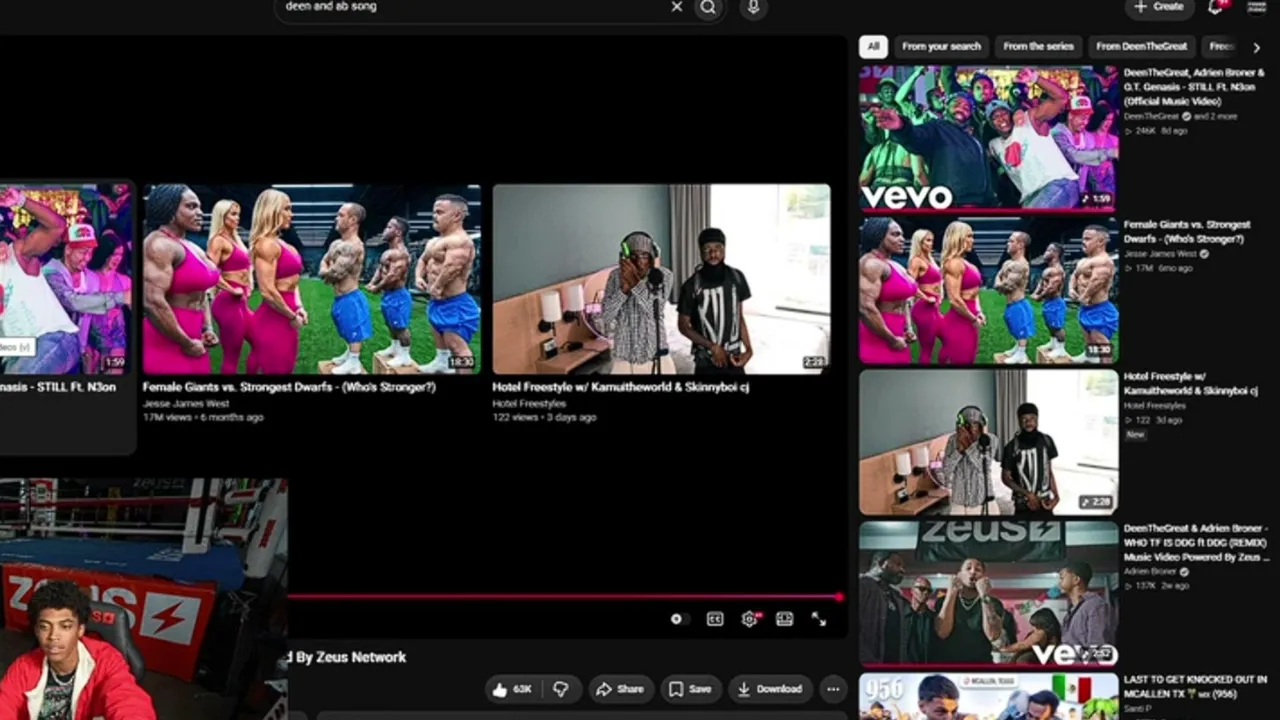Screen dimensions: 1280x720
Task: Open the account avatar menu
Action: coord(1257,7)
